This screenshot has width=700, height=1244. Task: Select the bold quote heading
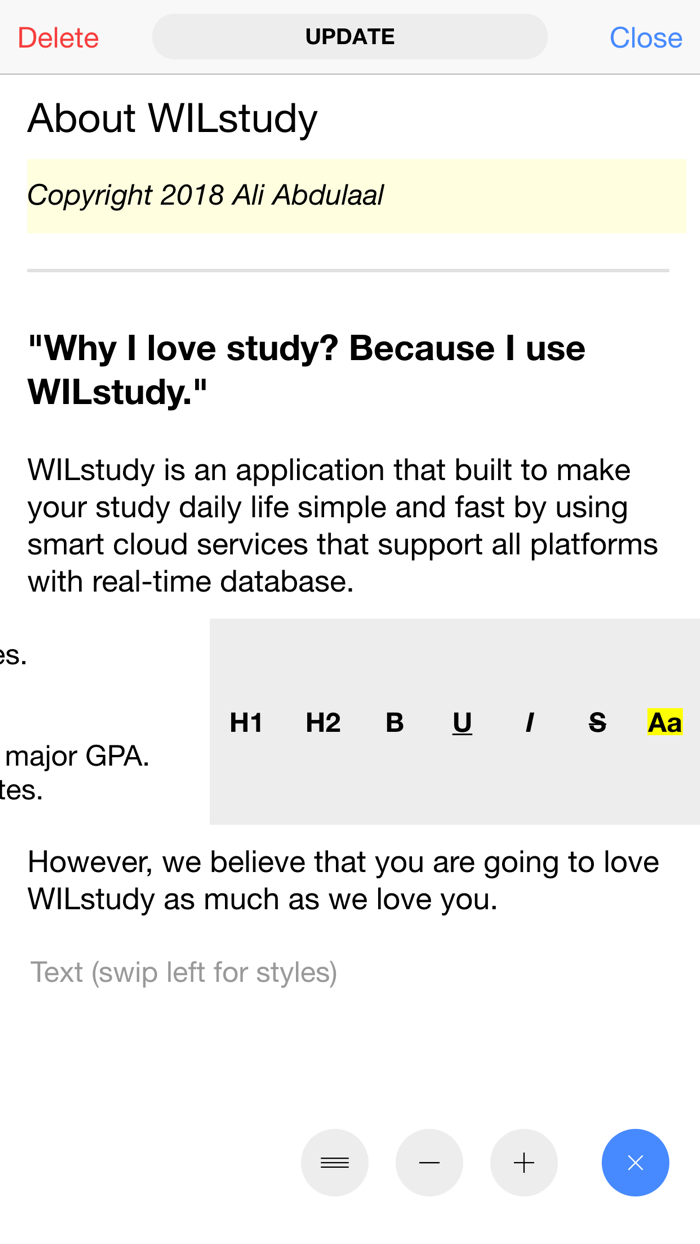pyautogui.click(x=305, y=366)
